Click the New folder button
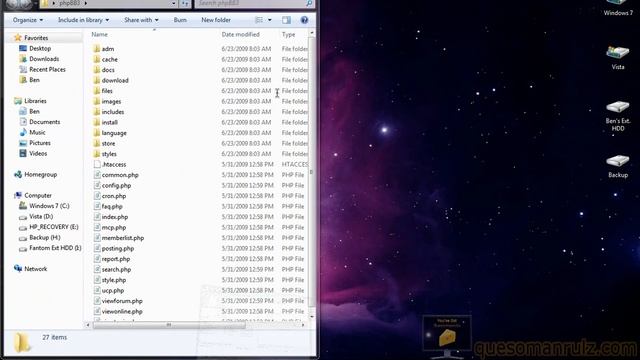This screenshot has width=640, height=360. coord(216,20)
